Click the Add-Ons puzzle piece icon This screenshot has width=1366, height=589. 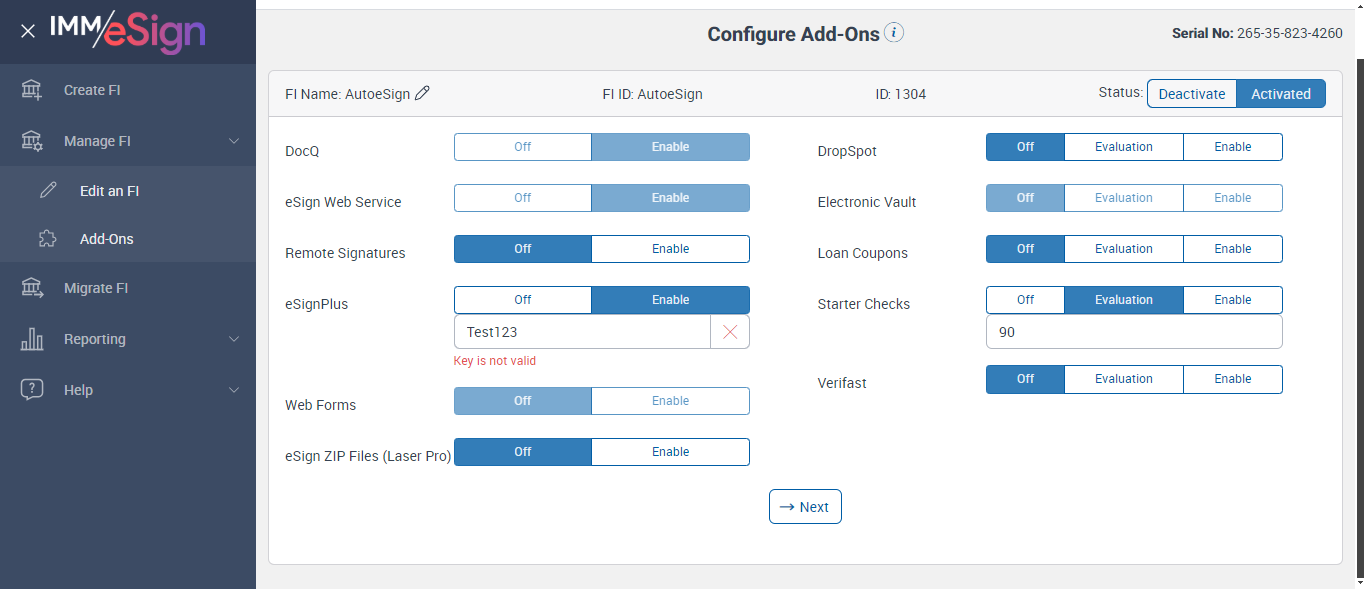[48, 239]
